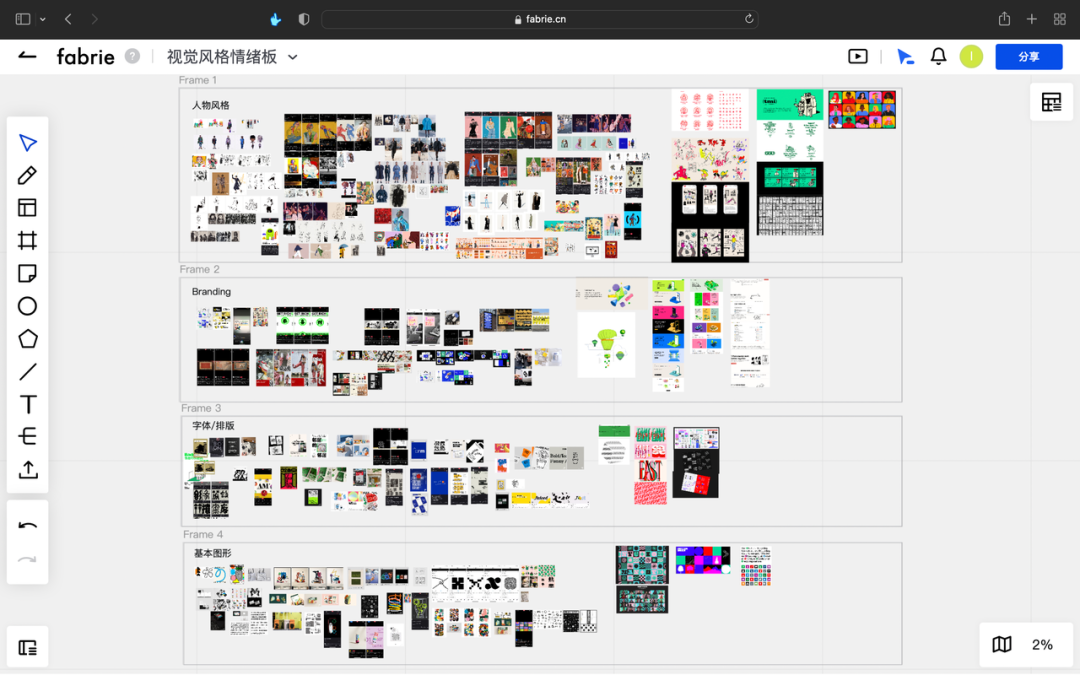Click the 人物风格 heading text
Viewport: 1080px width, 675px height.
pyautogui.click(x=211, y=105)
